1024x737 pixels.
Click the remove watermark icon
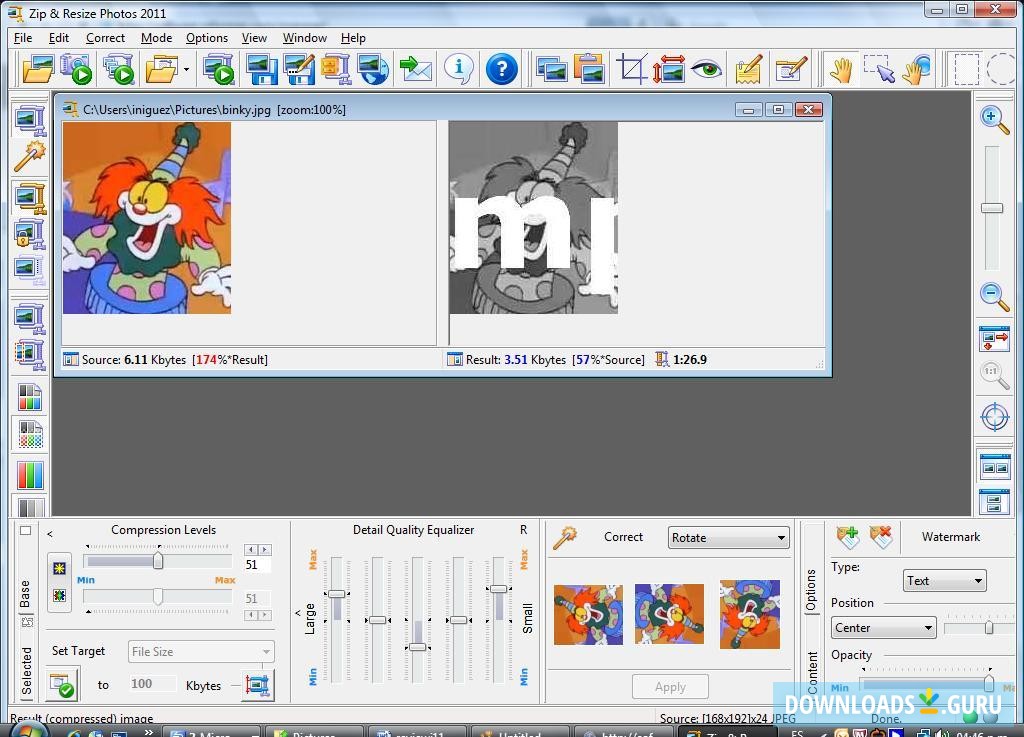[880, 538]
